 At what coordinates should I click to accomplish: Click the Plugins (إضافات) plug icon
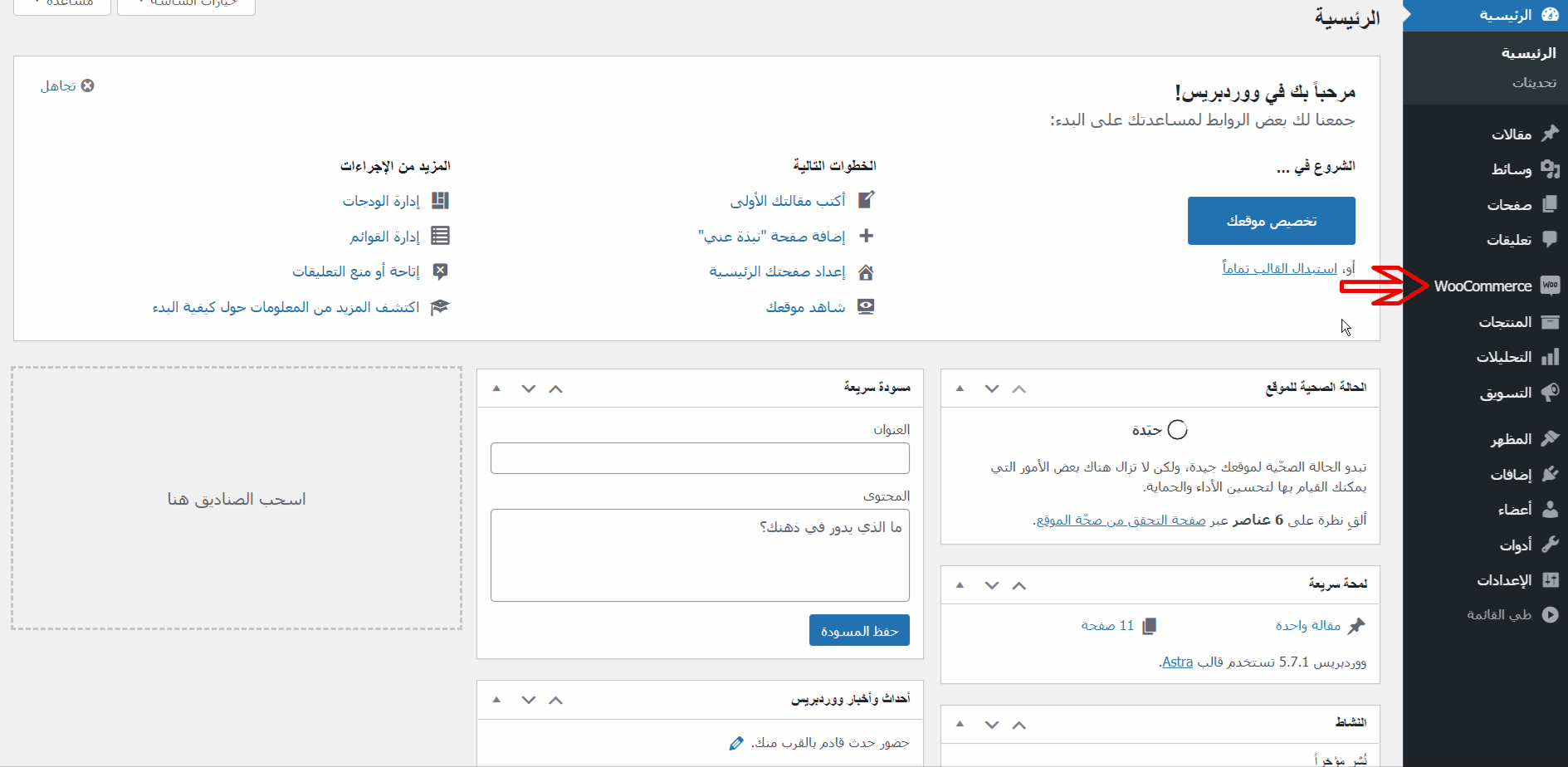click(1549, 474)
